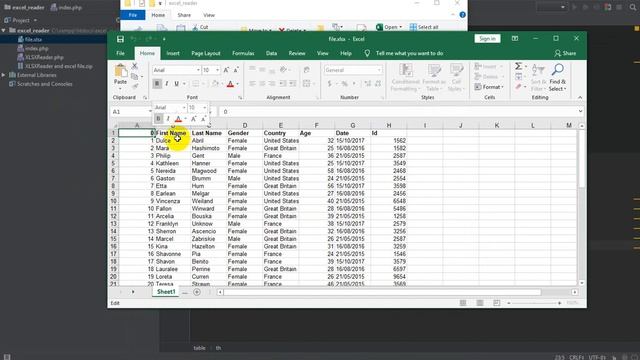Image resolution: width=640 pixels, height=360 pixels.
Task: Collapse the Excel ribbon
Action: (x=580, y=98)
